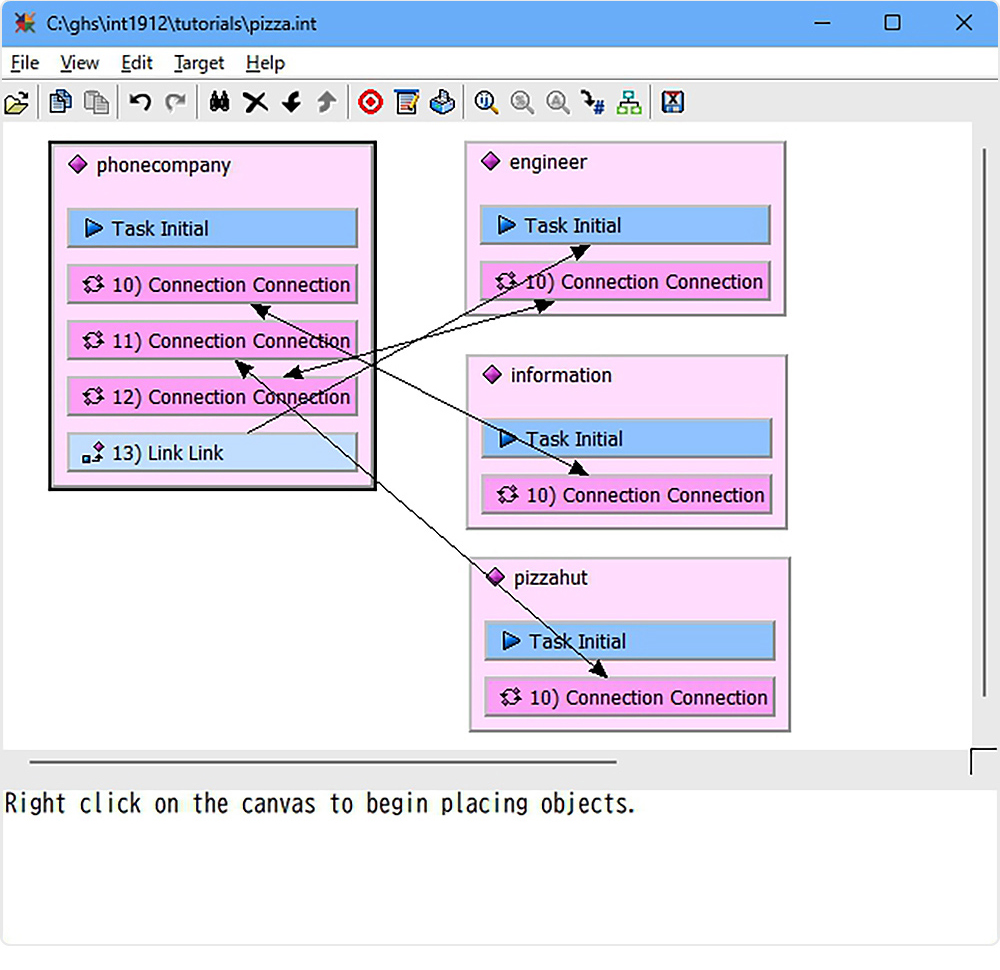1000x970 pixels.
Task: Open find using the binoculars icon
Action: (219, 102)
